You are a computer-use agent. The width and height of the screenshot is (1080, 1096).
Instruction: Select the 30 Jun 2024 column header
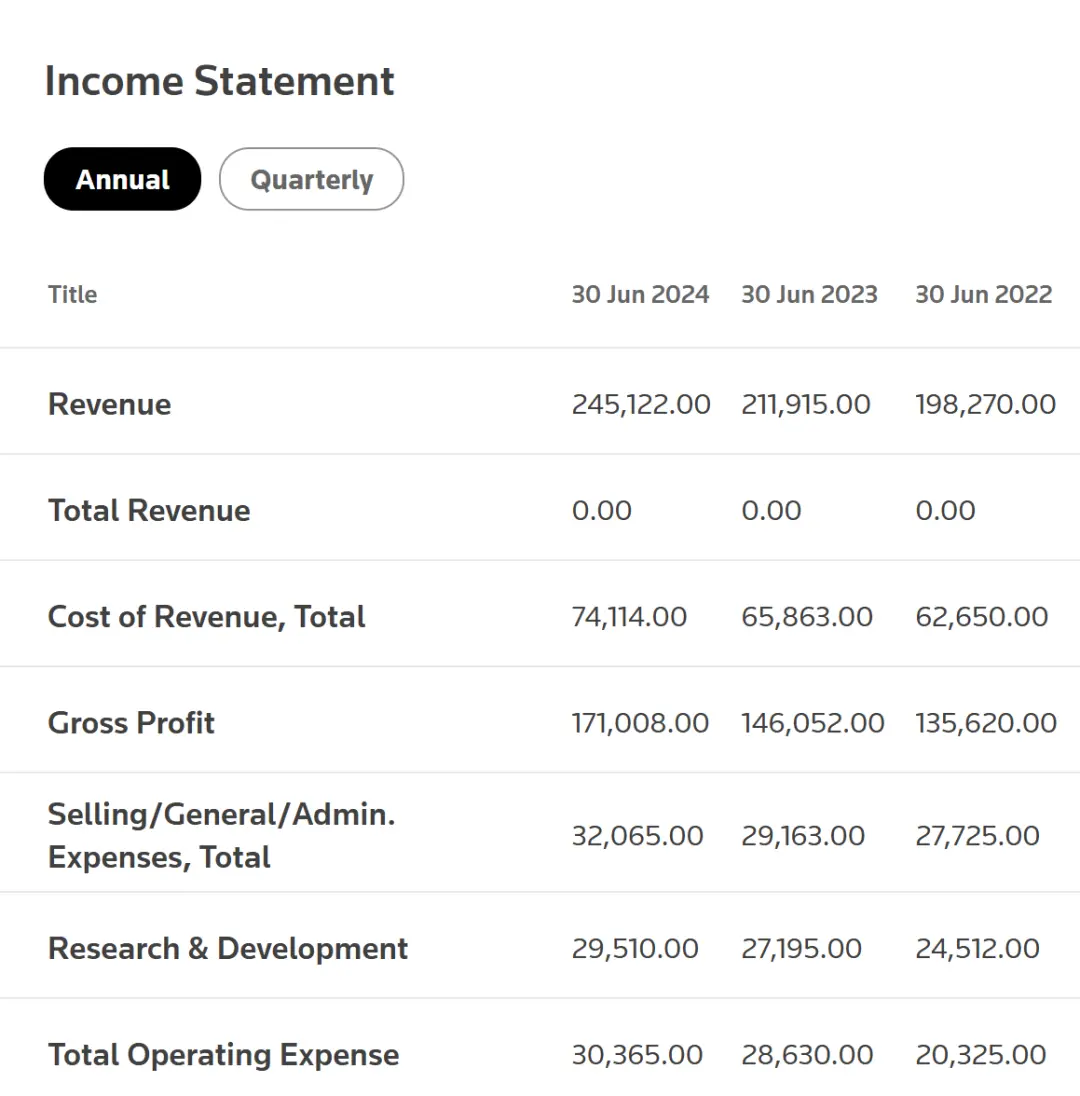point(640,295)
